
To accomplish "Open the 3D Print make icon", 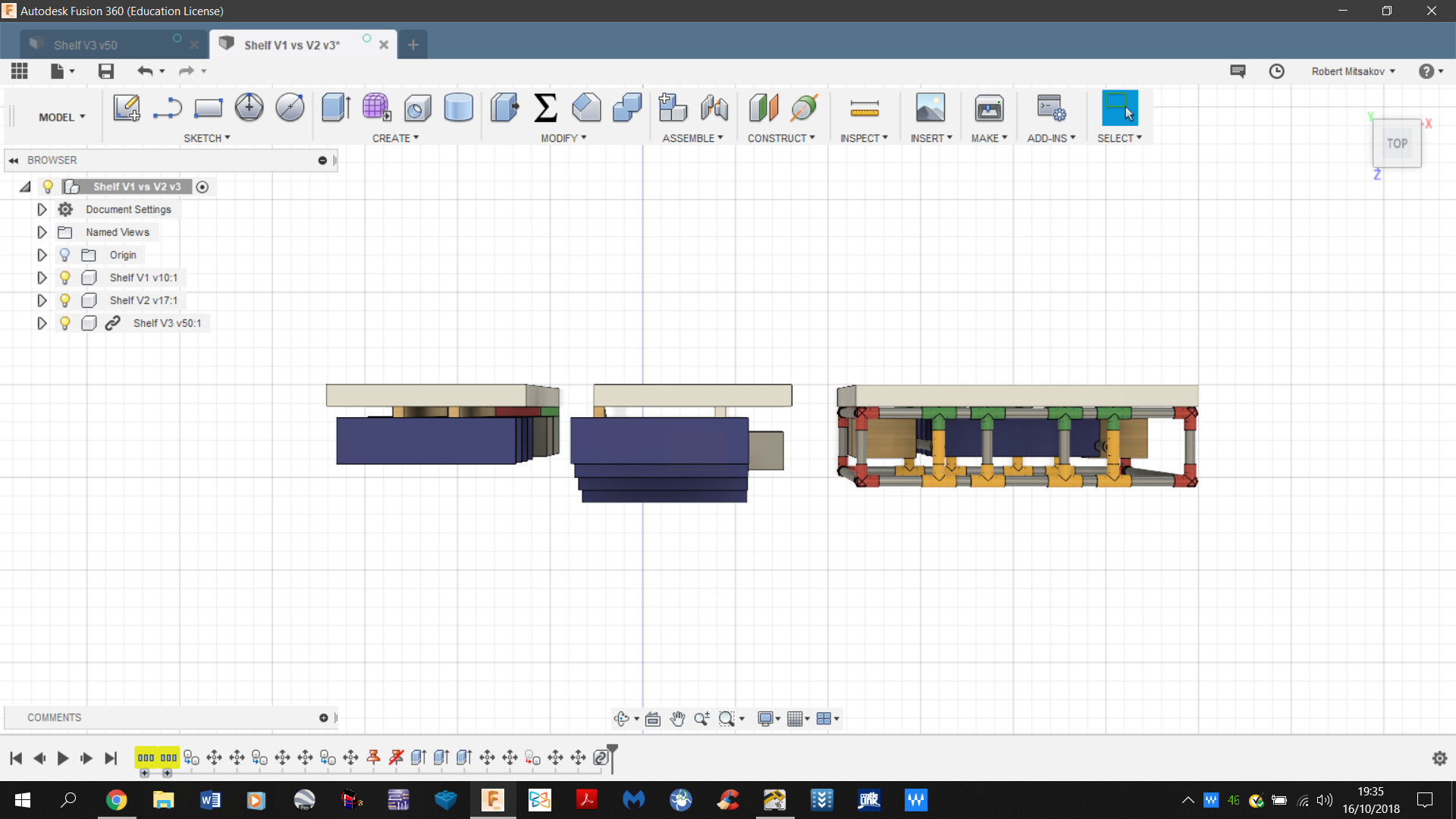I will coord(989,108).
